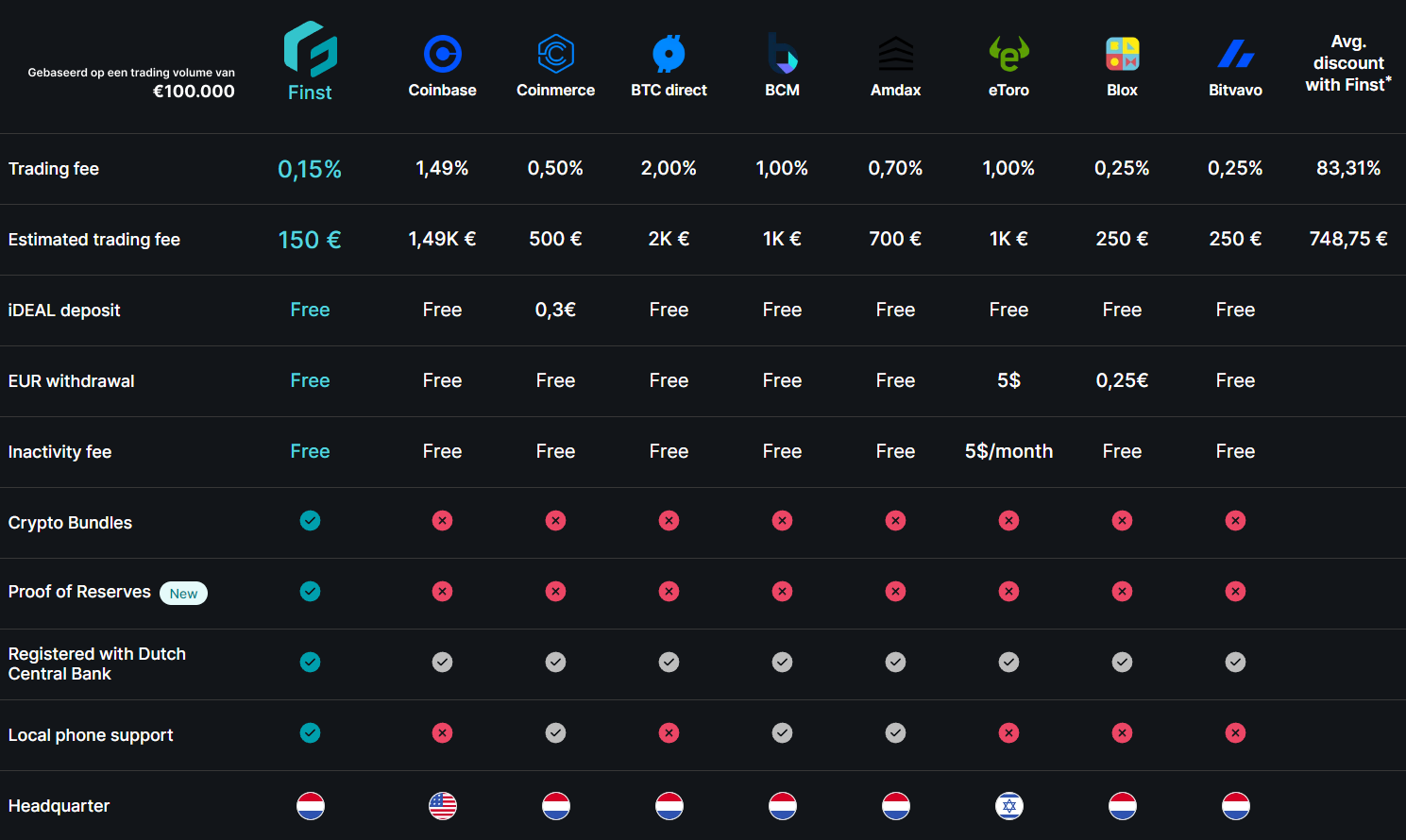Click the Local phone support row label

coord(91,735)
